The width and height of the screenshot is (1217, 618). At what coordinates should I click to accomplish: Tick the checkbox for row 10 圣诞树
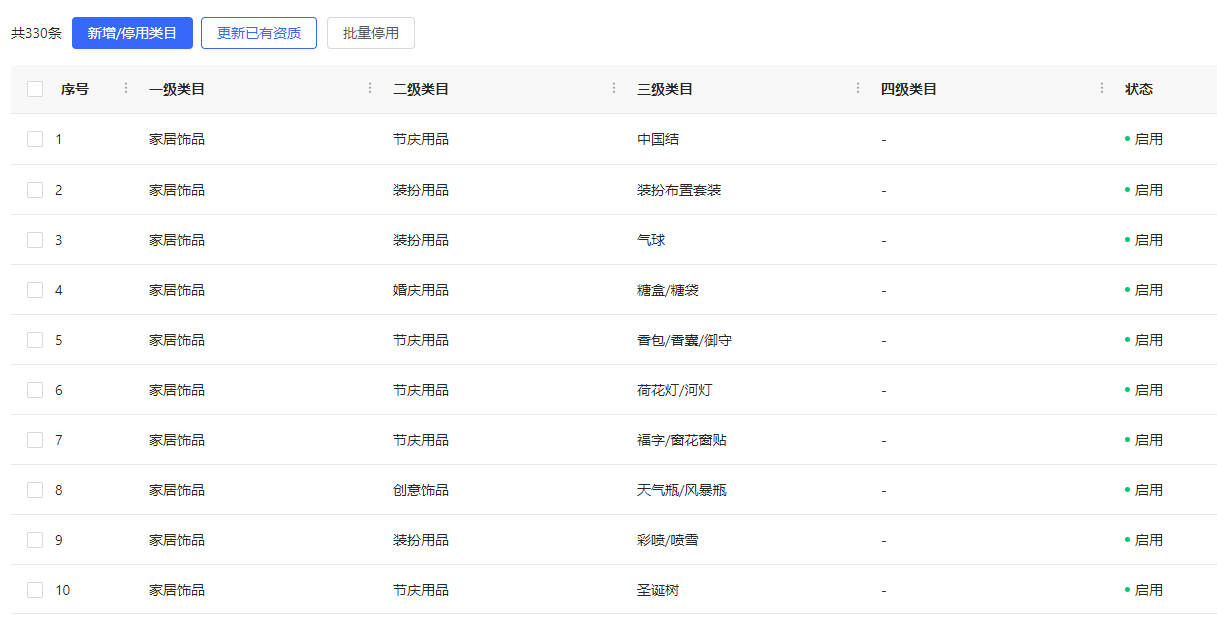tap(35, 590)
